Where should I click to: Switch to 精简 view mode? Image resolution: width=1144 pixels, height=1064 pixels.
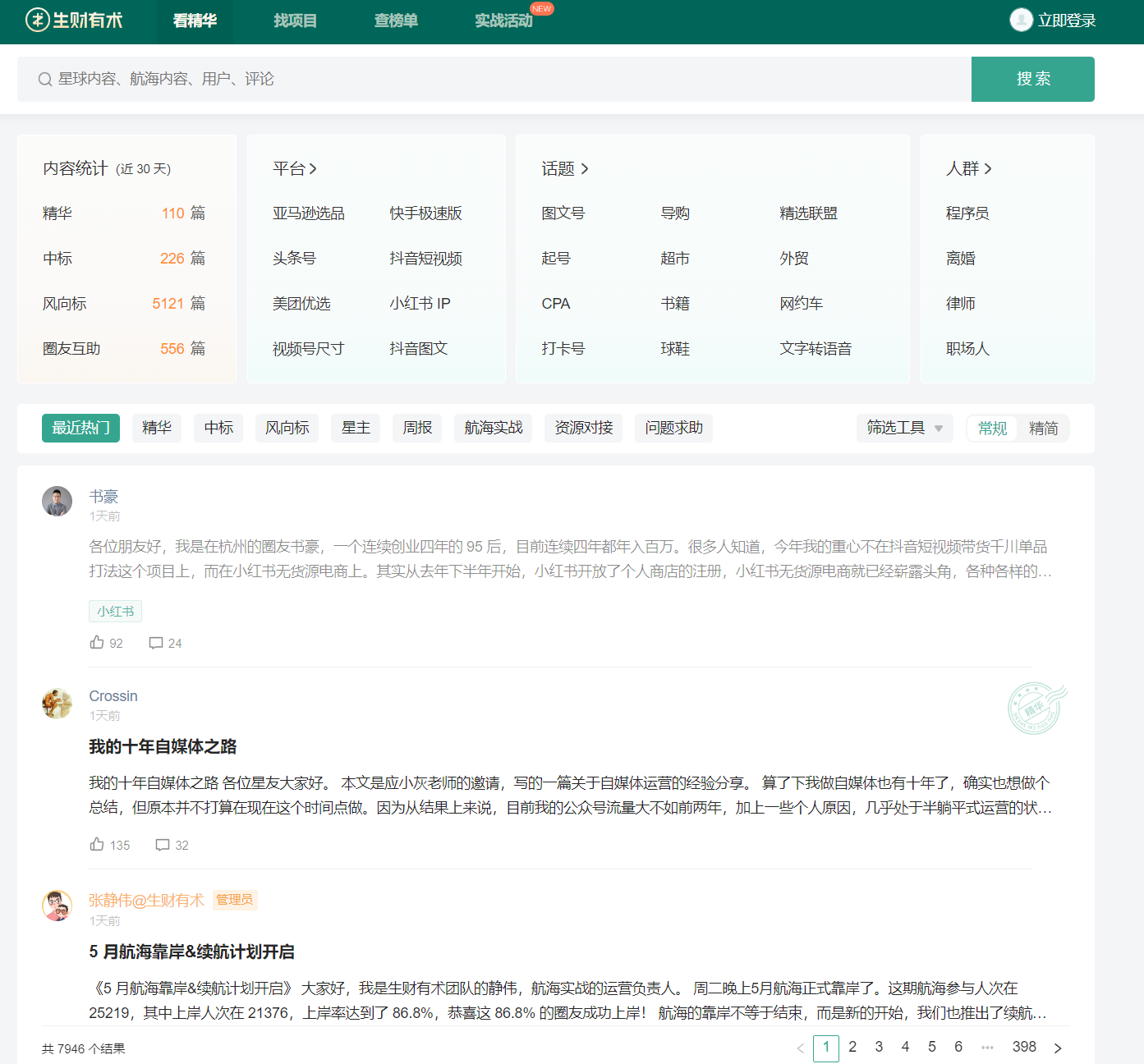[x=1044, y=428]
